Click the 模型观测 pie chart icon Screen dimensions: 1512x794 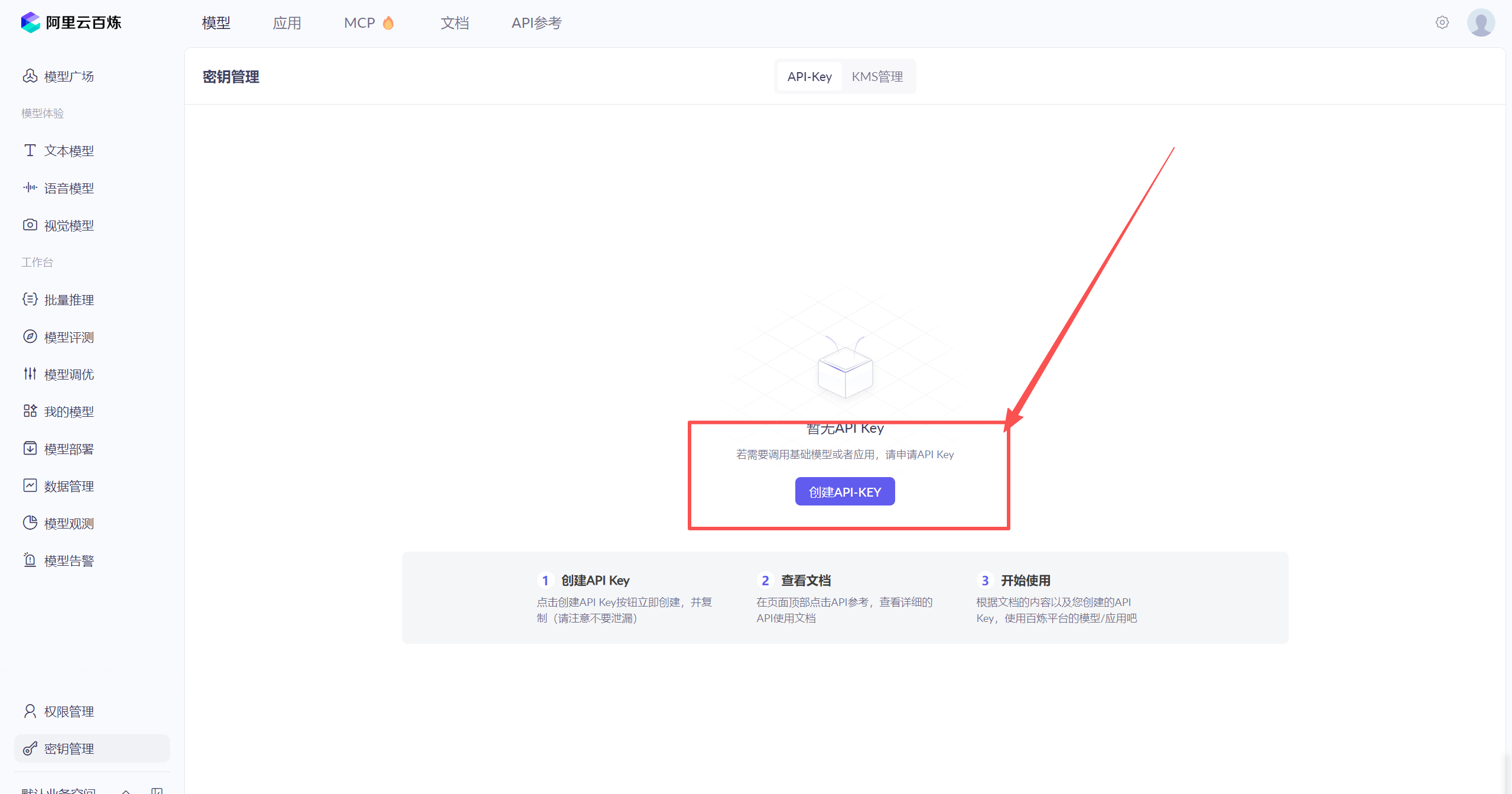click(x=30, y=523)
